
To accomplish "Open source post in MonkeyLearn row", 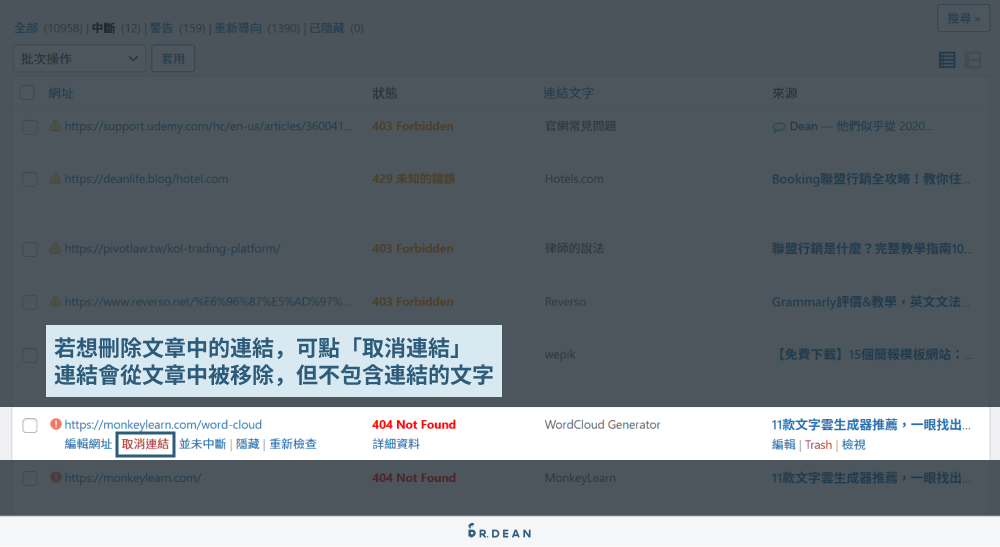I will click(x=871, y=478).
